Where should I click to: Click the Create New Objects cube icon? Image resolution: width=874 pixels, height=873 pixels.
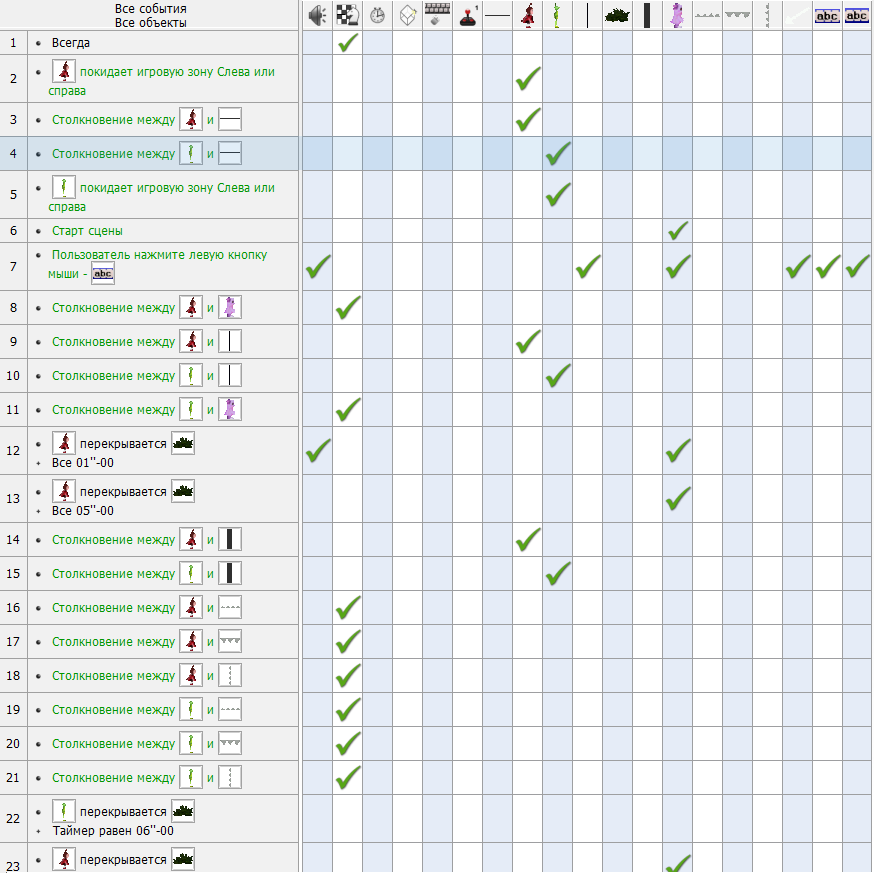407,15
